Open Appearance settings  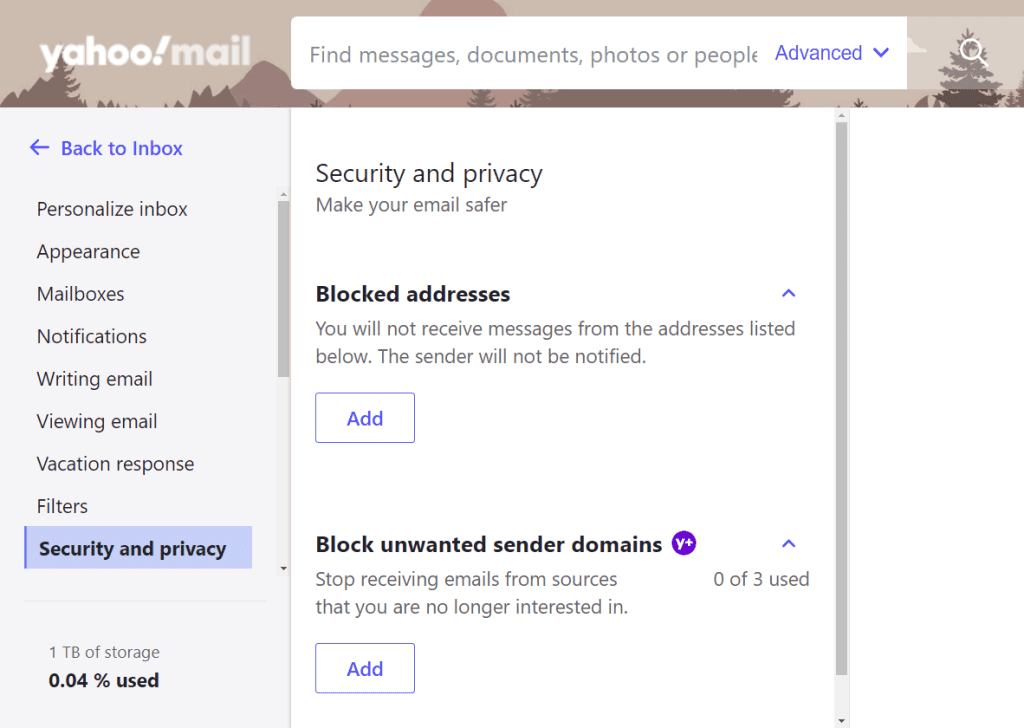(x=88, y=252)
